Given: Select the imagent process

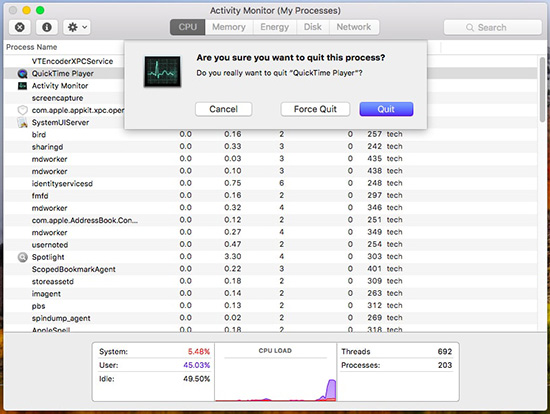Looking at the screenshot, I should 46,294.
